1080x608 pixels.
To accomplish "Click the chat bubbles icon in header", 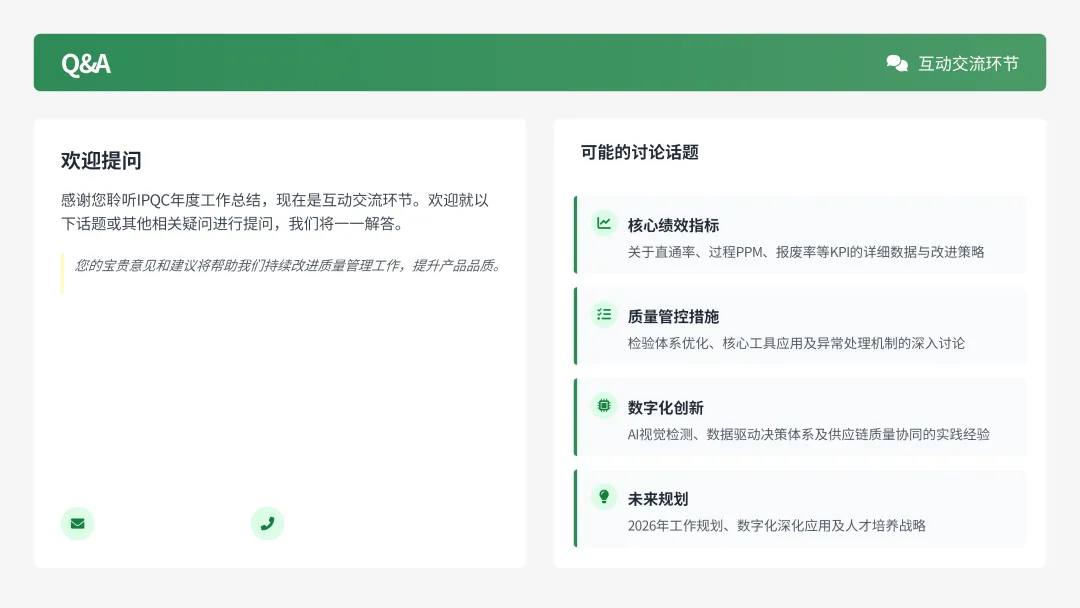I will click(x=897, y=63).
